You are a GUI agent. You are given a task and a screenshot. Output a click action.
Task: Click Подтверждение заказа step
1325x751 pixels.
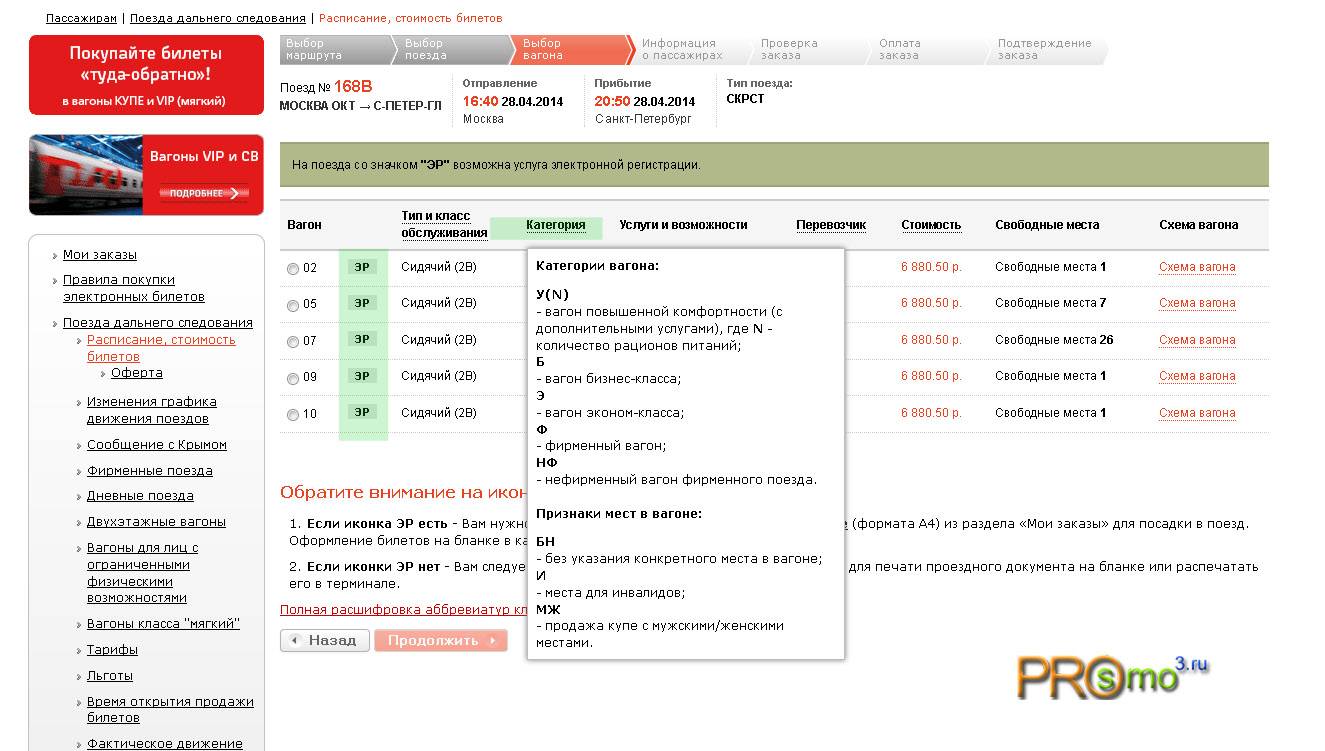1044,50
